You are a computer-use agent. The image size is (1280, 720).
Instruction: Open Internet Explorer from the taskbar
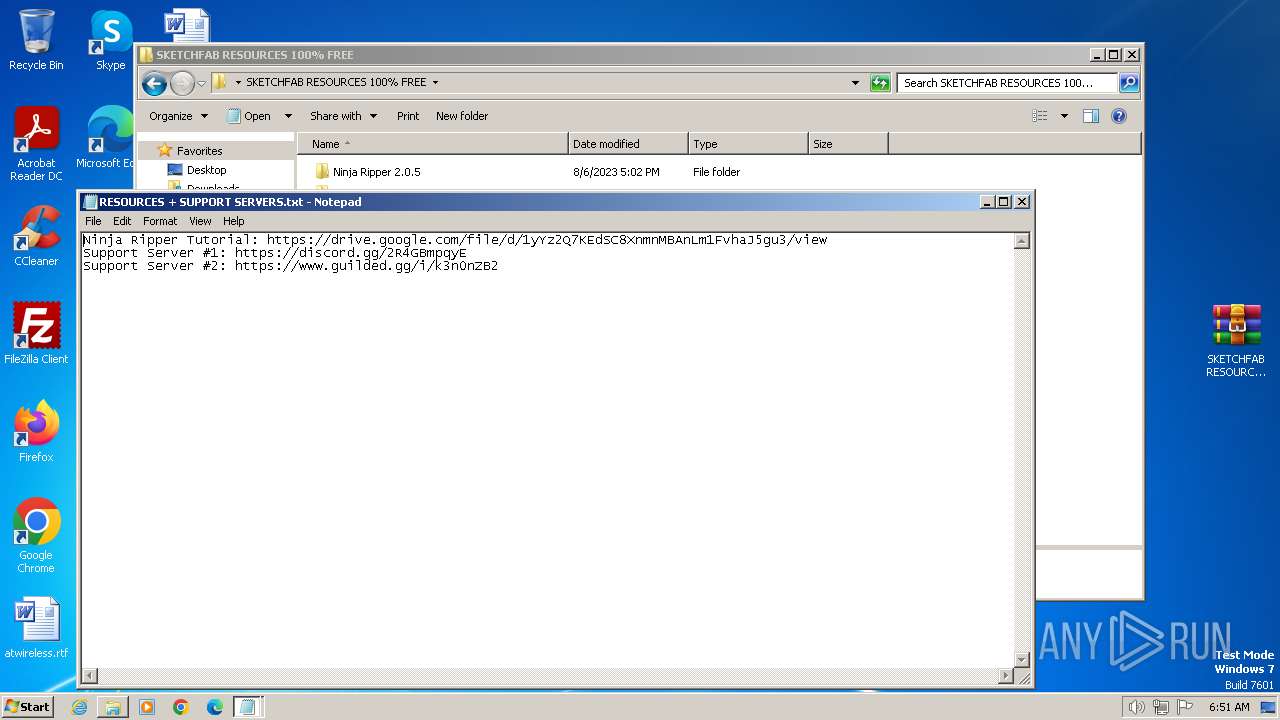[79, 707]
